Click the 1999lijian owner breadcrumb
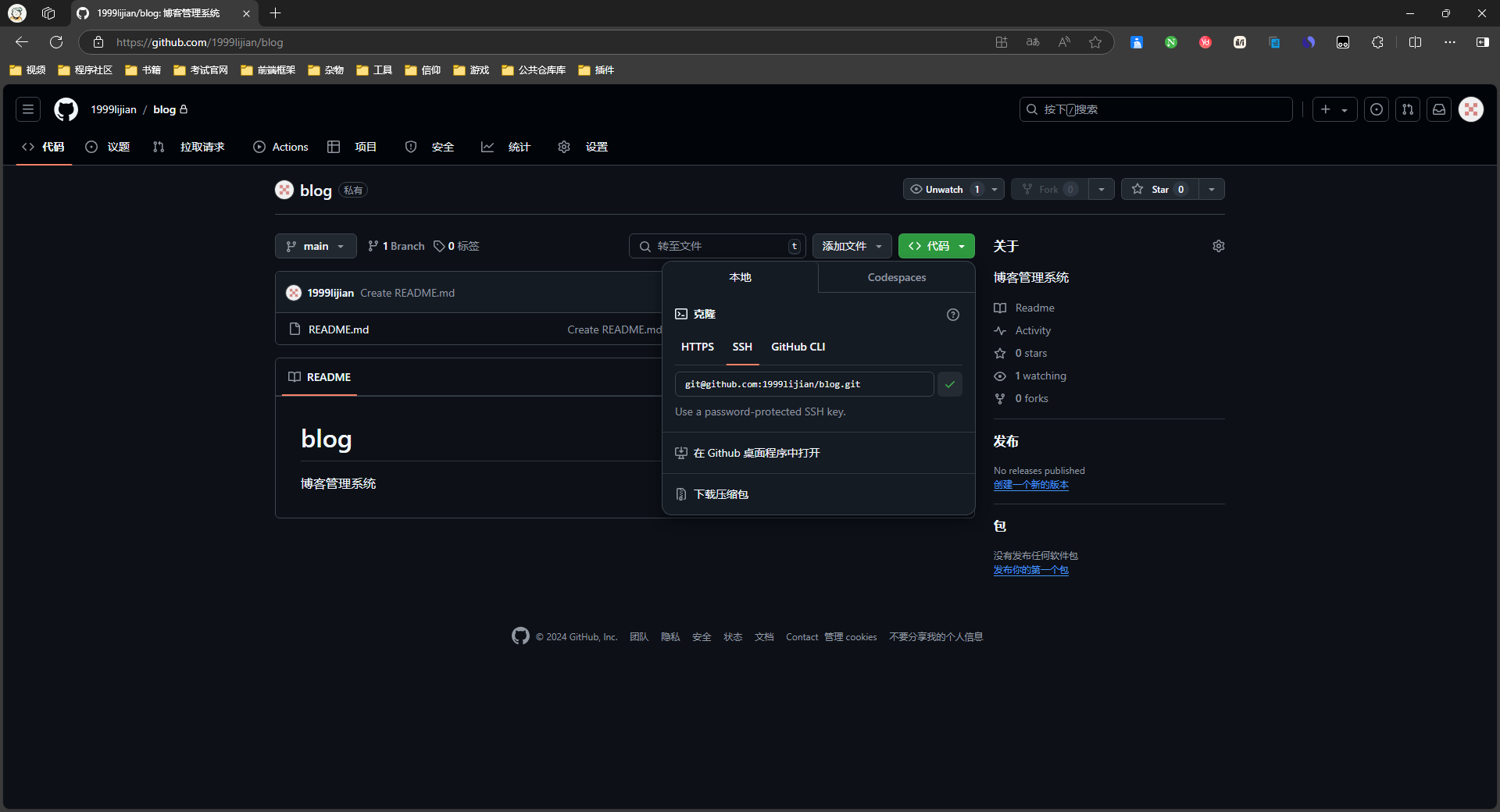Screen dimensions: 1500x812 pyautogui.click(x=113, y=109)
